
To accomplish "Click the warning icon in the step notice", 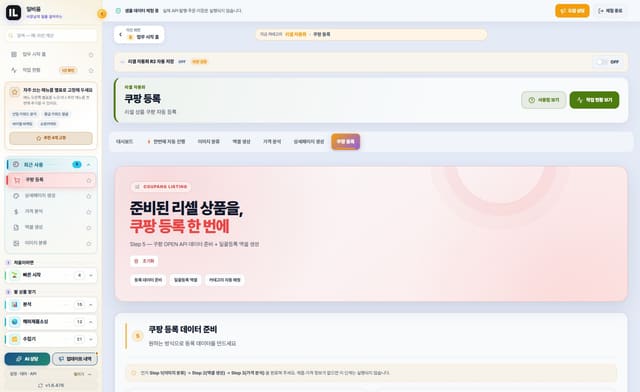I will pos(133,373).
